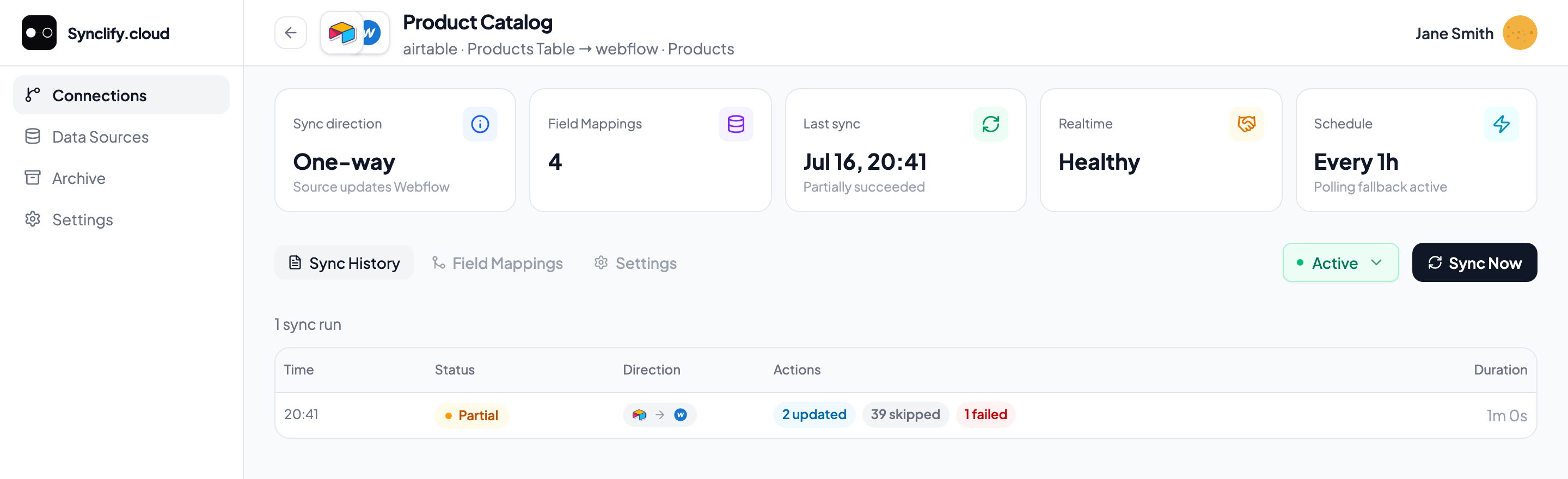The width and height of the screenshot is (1568, 479).
Task: Click the Product Catalog title
Action: tap(477, 22)
